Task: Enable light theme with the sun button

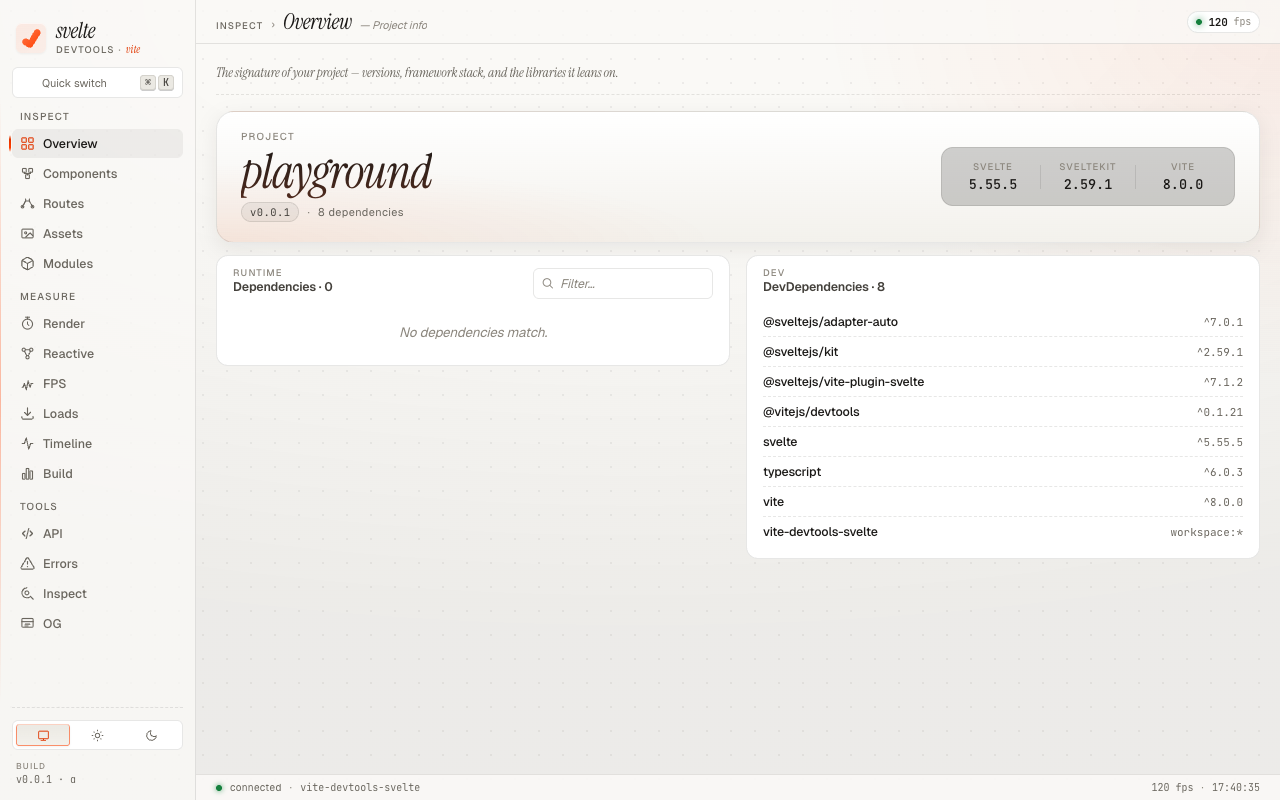Action: [97, 735]
